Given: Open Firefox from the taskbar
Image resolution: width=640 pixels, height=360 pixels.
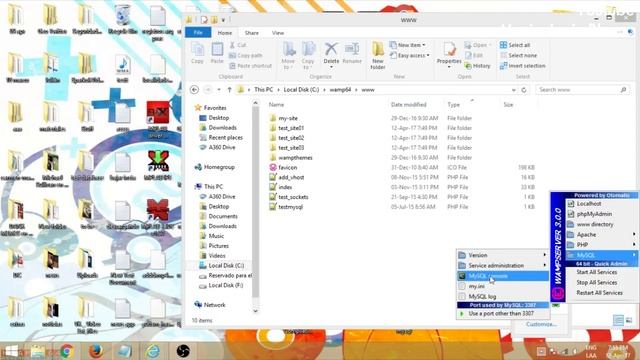Looking at the screenshot, I should [x=96, y=351].
